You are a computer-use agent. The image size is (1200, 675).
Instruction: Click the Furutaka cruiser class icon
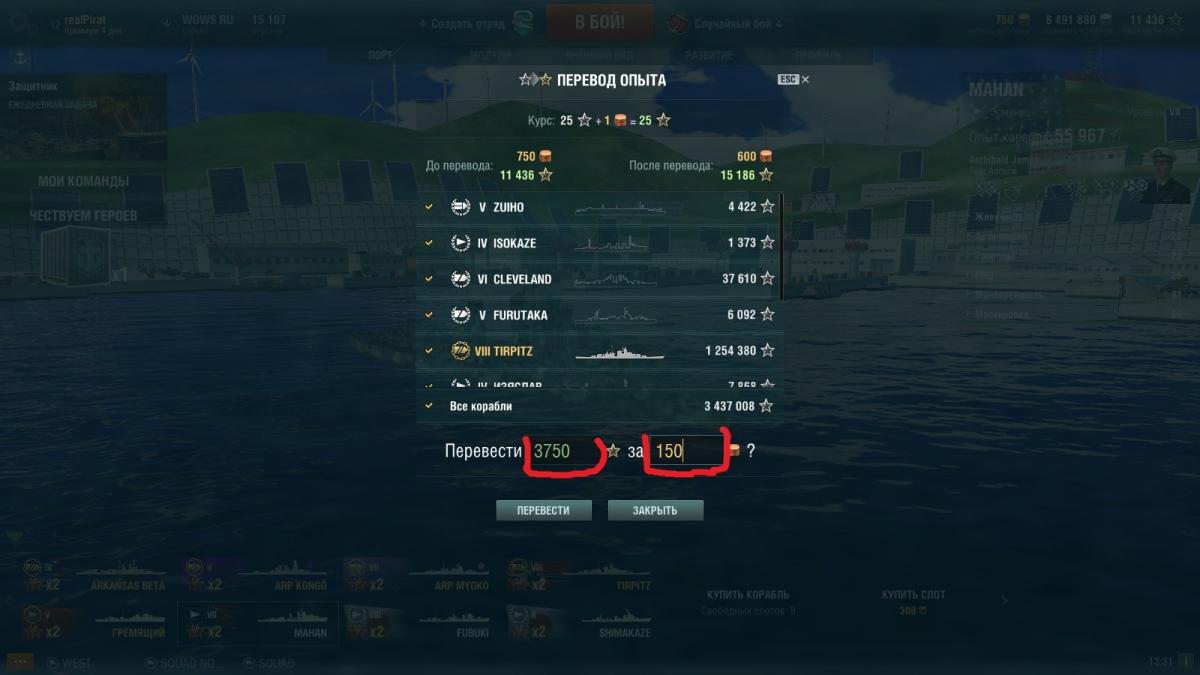click(461, 315)
